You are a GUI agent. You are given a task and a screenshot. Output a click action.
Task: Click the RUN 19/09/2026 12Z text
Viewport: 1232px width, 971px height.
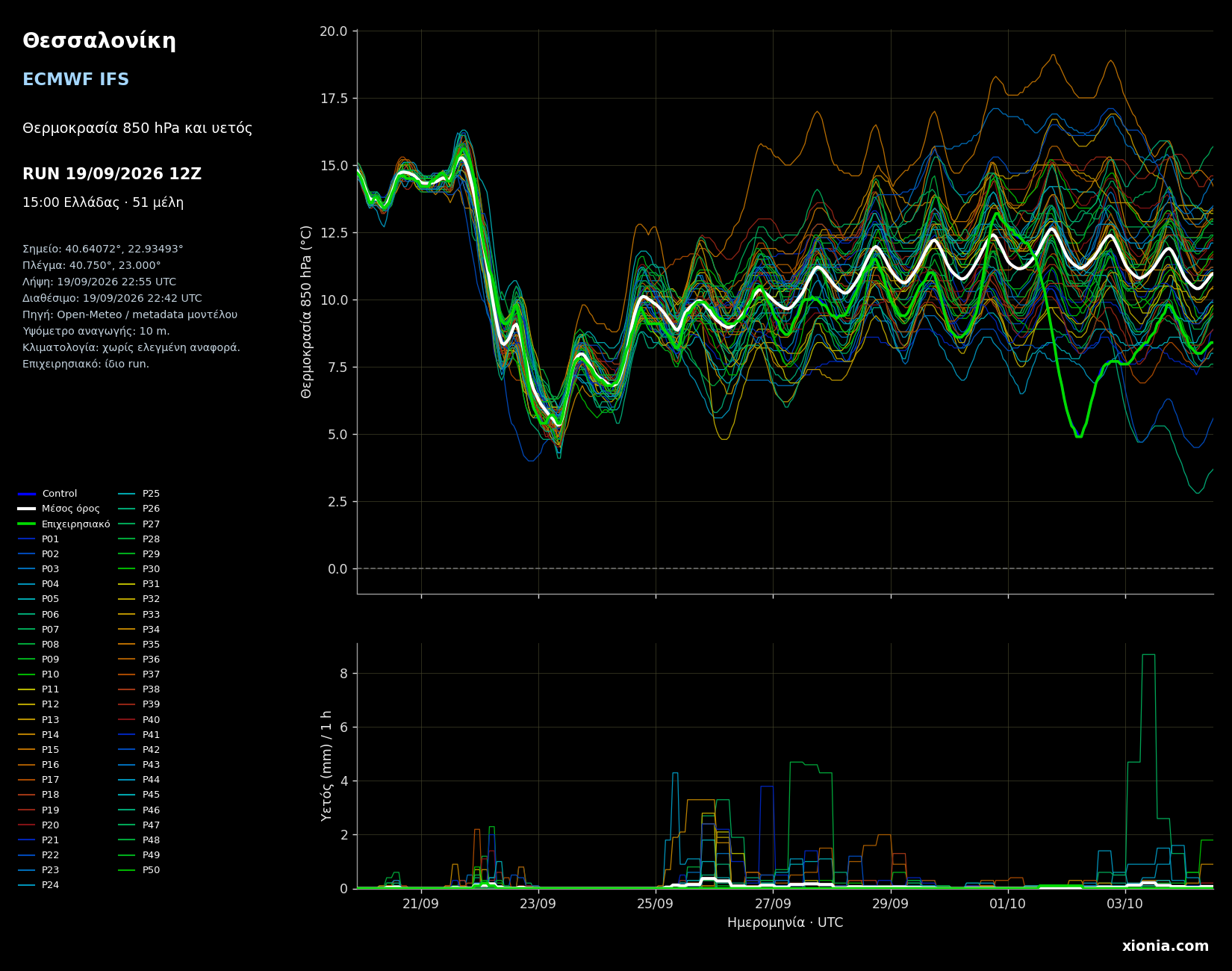[x=112, y=174]
